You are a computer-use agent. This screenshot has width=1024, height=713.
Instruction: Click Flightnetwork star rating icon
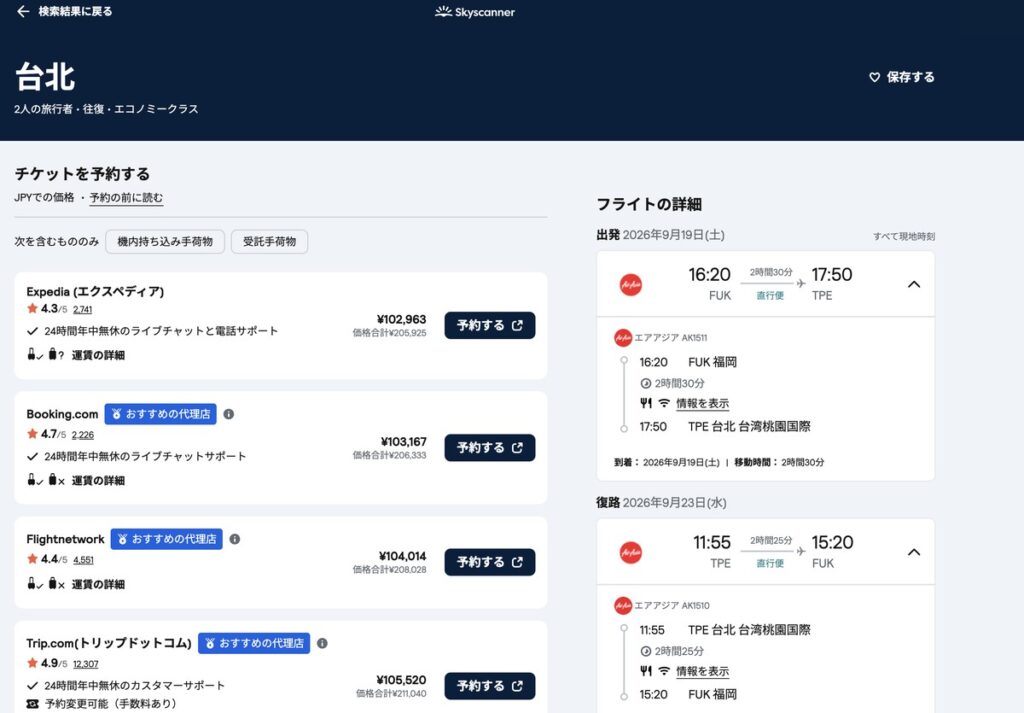(32, 559)
